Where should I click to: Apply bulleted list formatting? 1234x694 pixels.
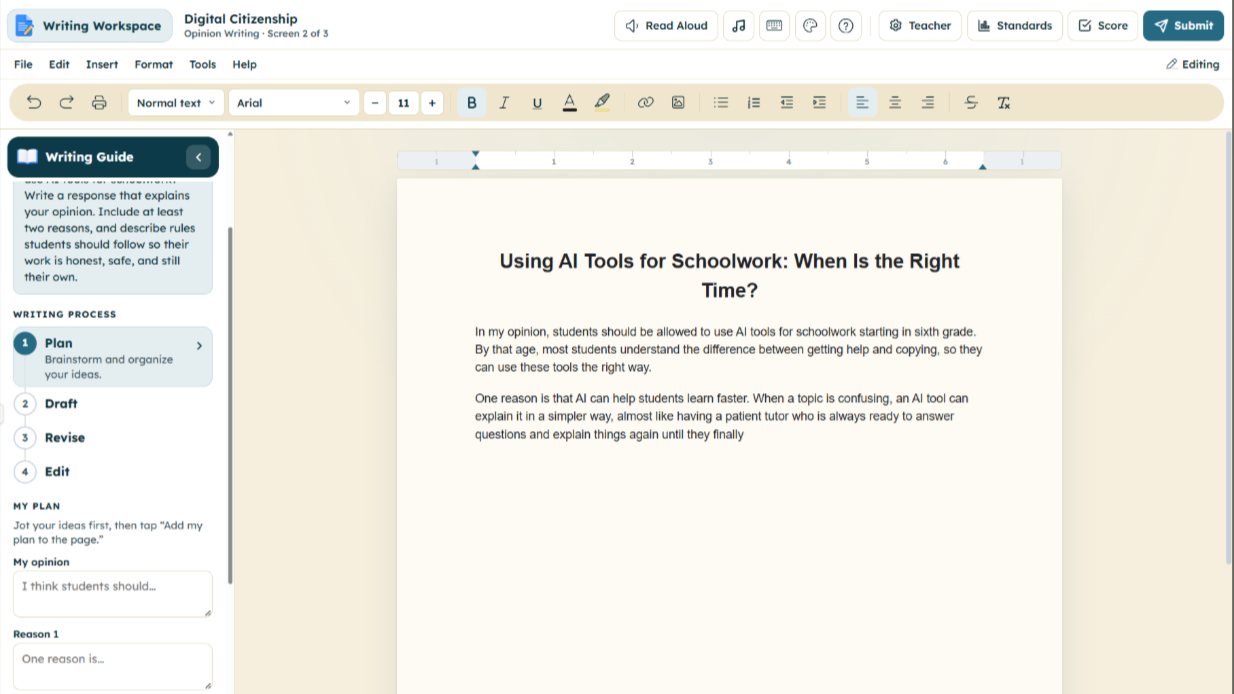pyautogui.click(x=721, y=102)
